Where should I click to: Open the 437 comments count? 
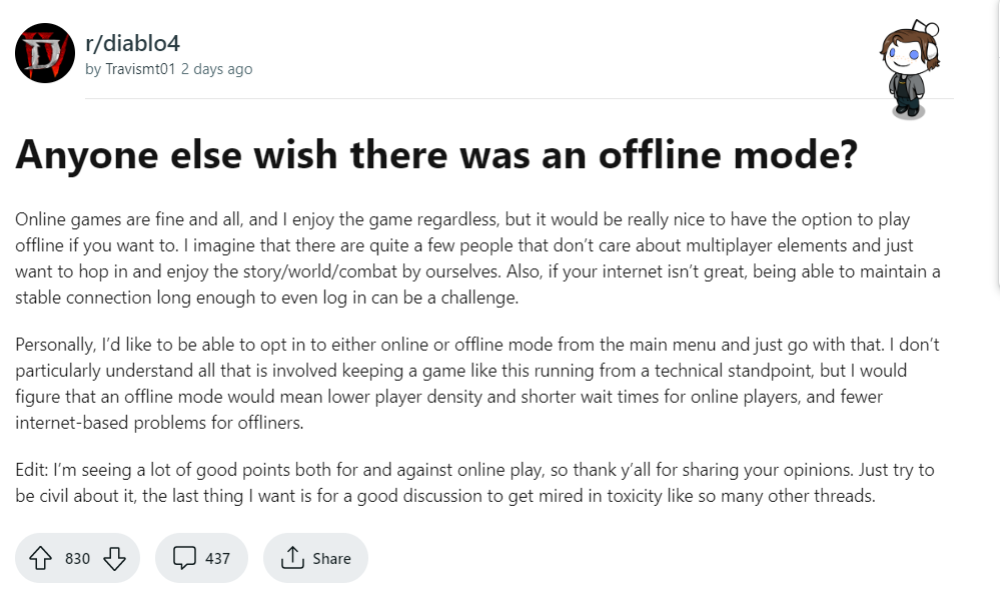coord(217,558)
